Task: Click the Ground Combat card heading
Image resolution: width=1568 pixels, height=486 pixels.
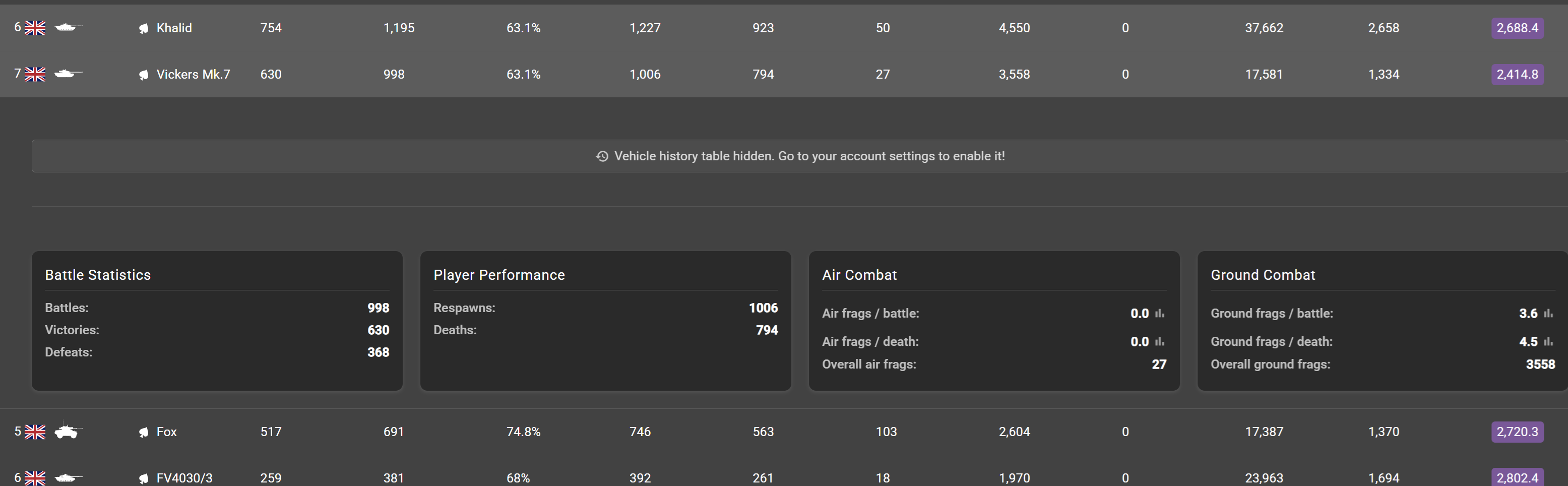Action: click(1263, 275)
